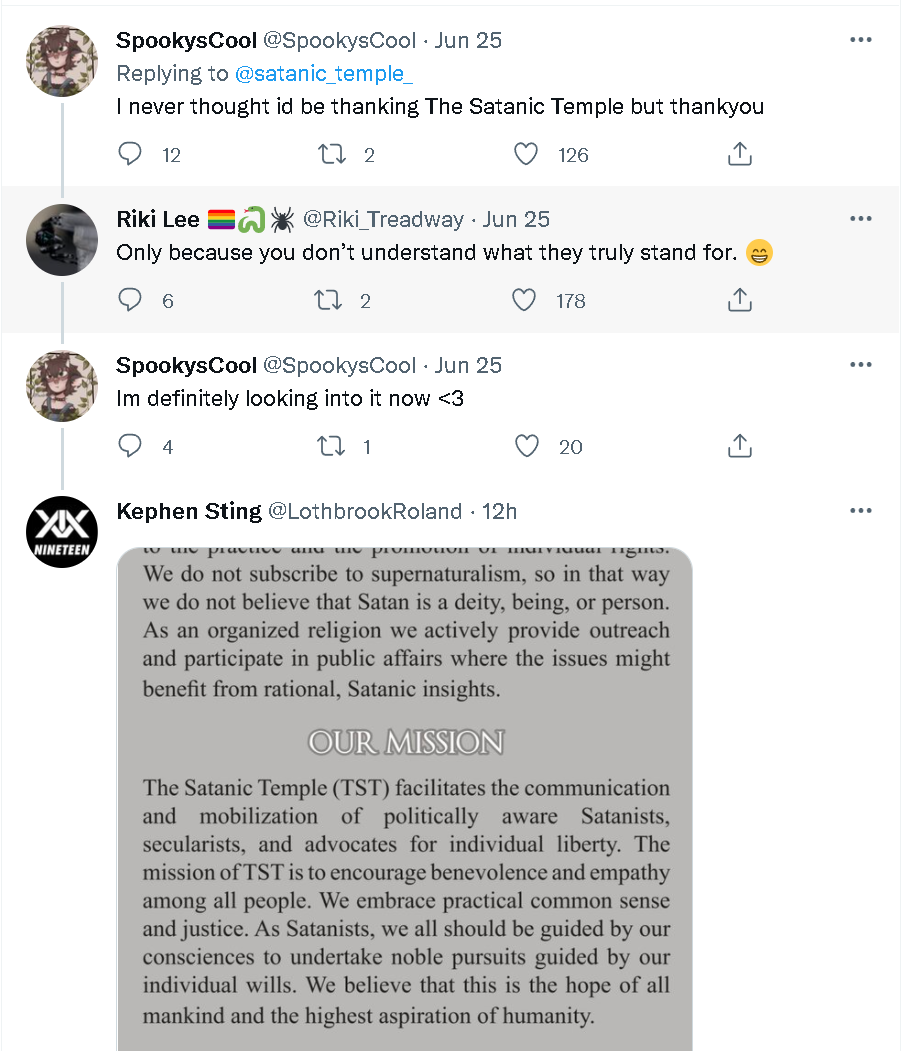Open the attached Our Mission image
The height and width of the screenshot is (1051, 910).
[405, 799]
